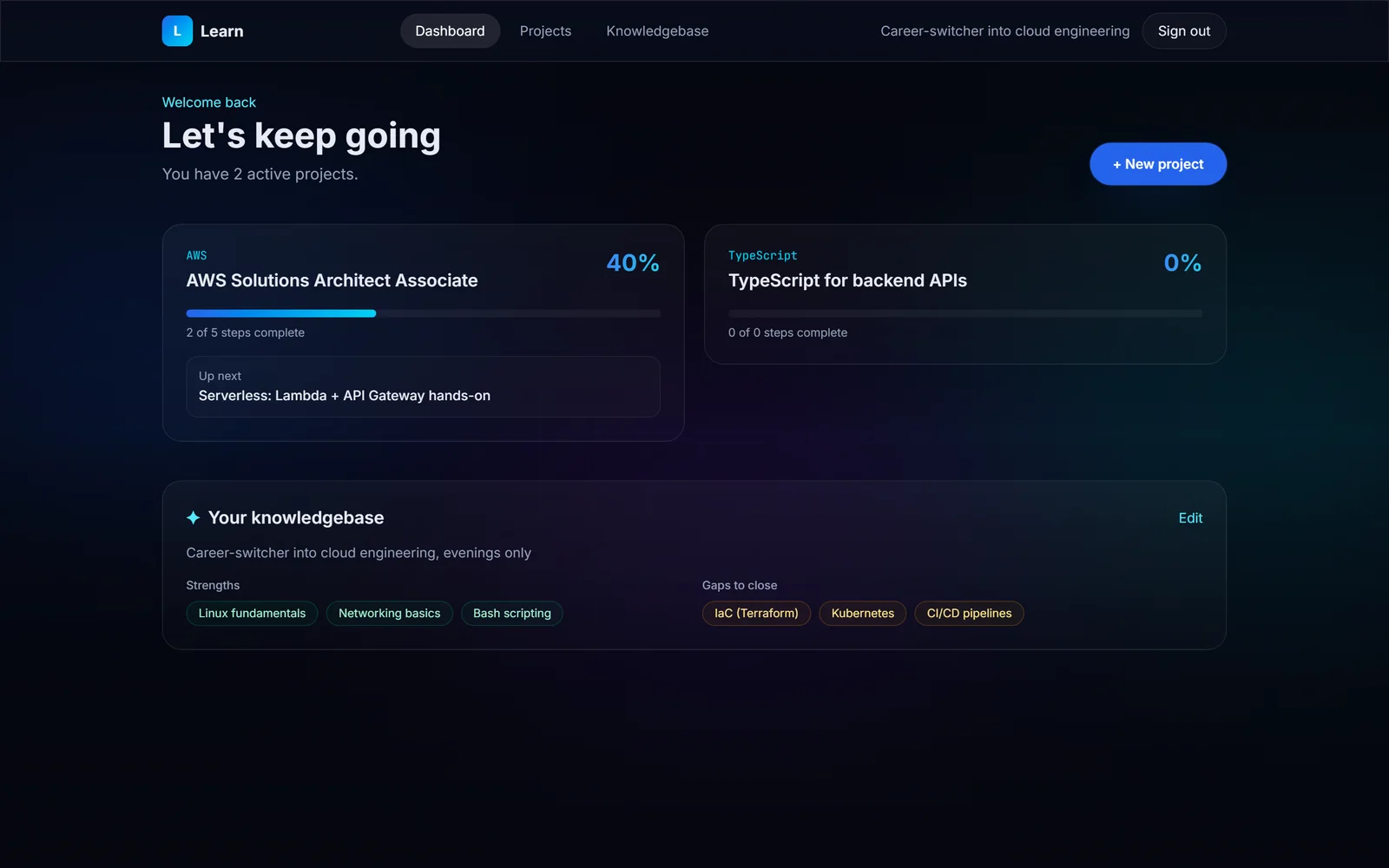Open TypeScript for backend APIs project title
Viewport: 1389px width, 868px height.
click(x=847, y=280)
